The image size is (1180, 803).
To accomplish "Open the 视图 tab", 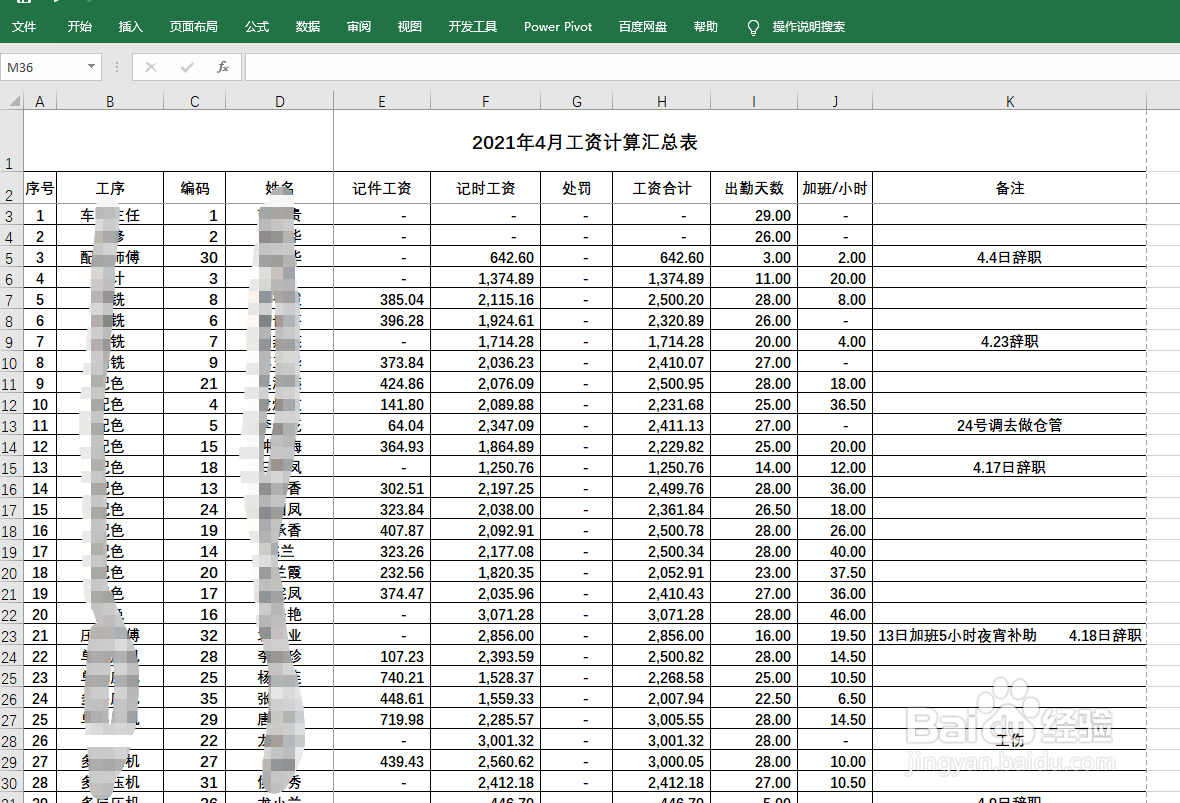I will tap(409, 26).
